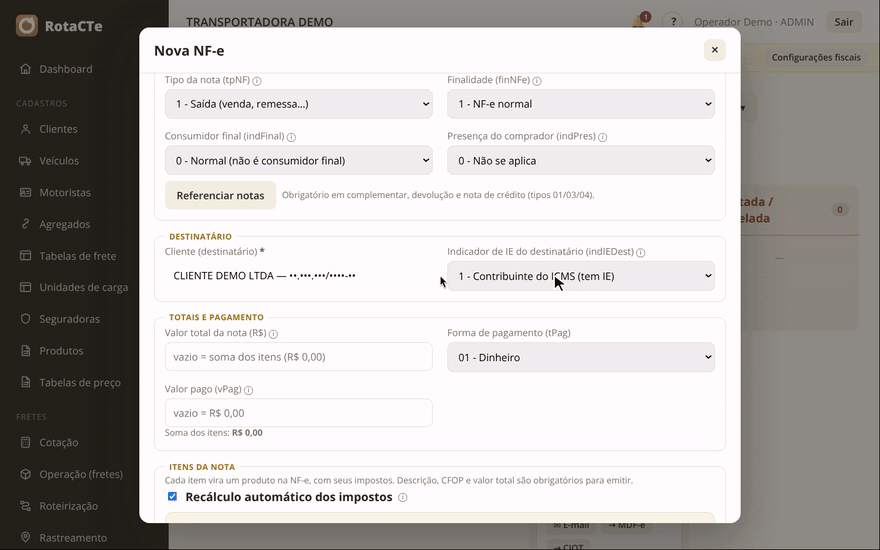
Task: Open Indicador de IE do destinatário dropdown
Action: pos(581,276)
